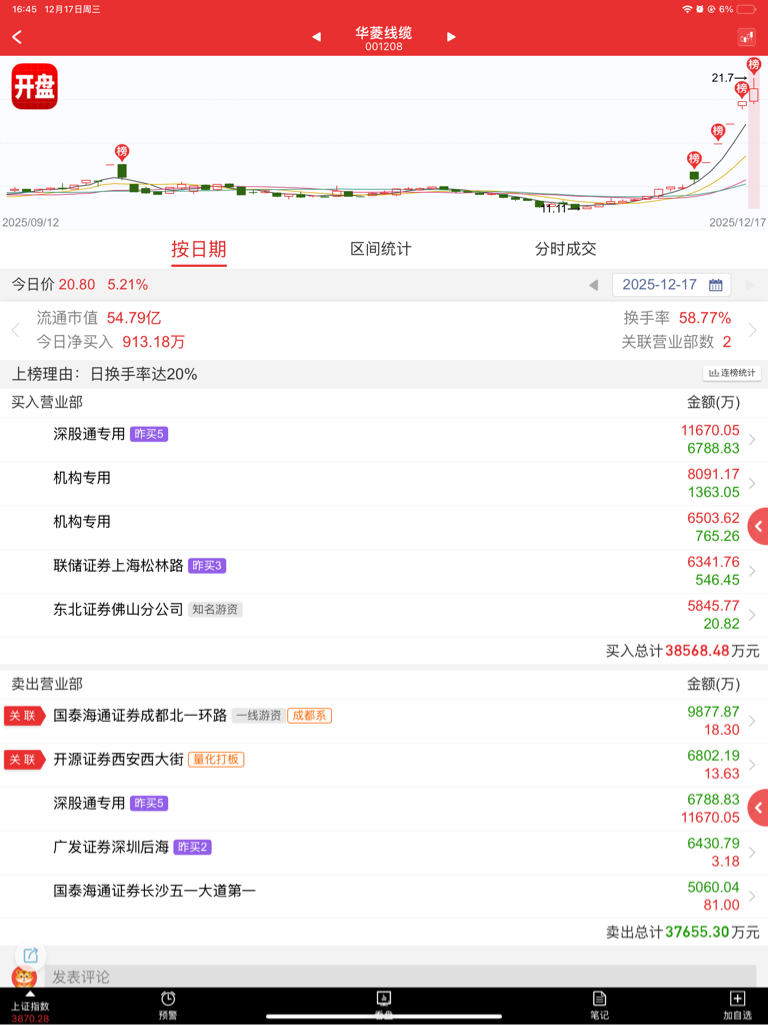Open buy row 深股通专用
Screen dimensions: 768x1025
click(x=384, y=440)
